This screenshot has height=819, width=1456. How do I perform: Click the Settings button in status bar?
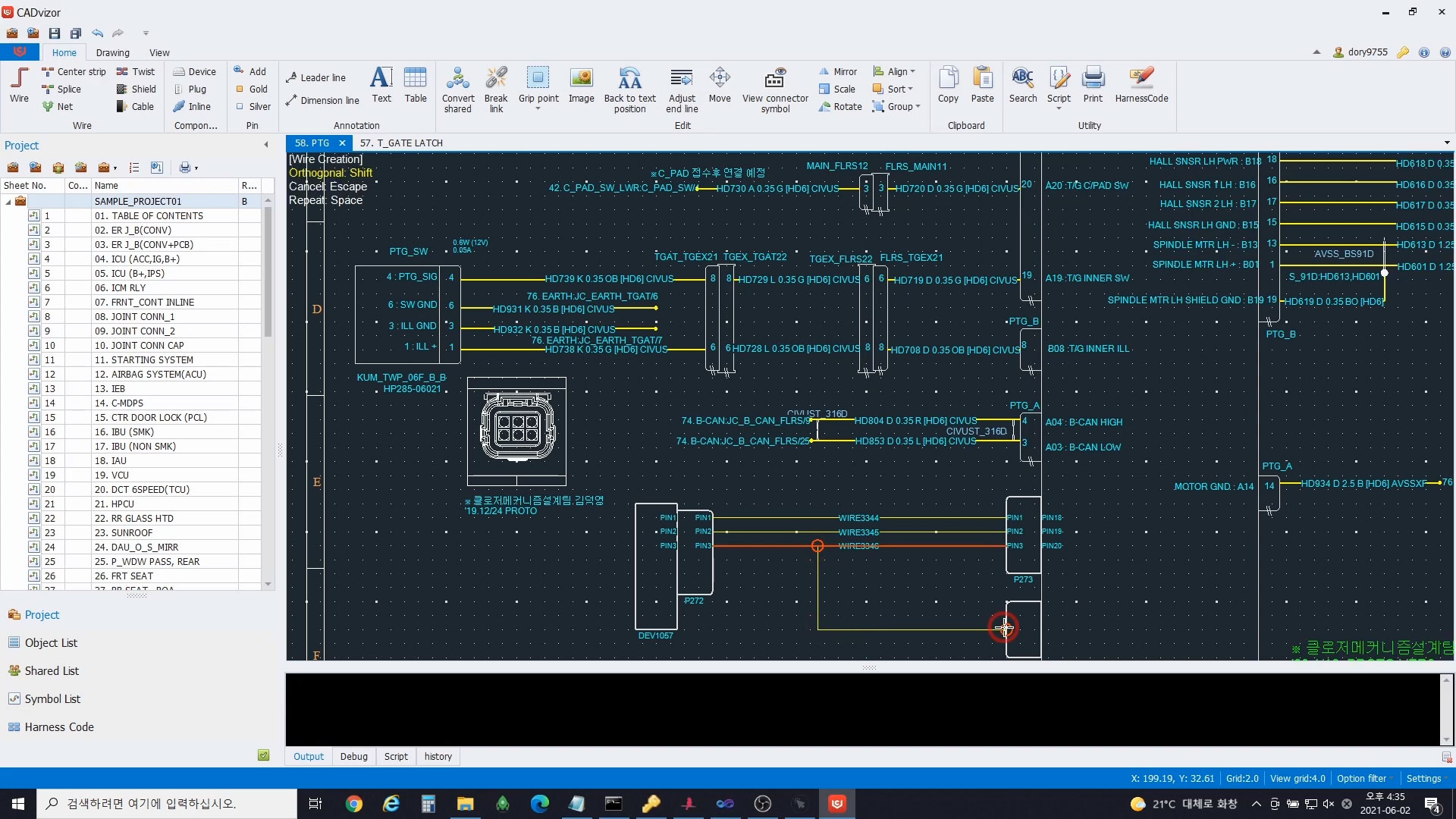point(1423,778)
